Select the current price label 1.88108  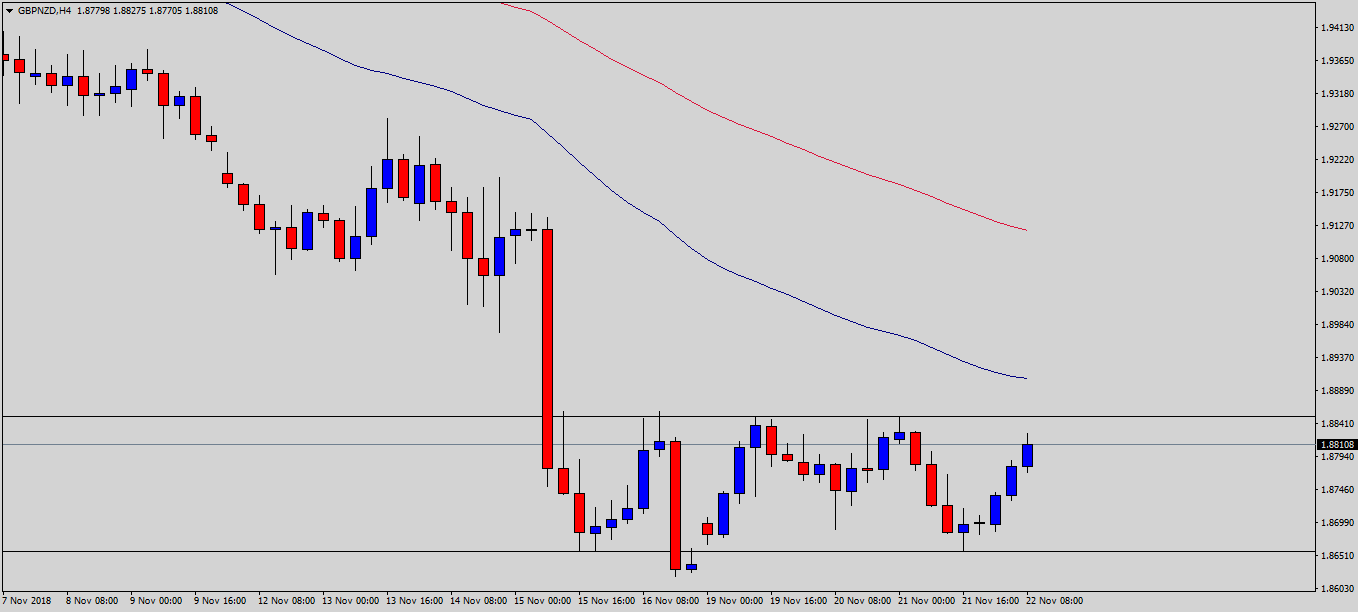1337,444
